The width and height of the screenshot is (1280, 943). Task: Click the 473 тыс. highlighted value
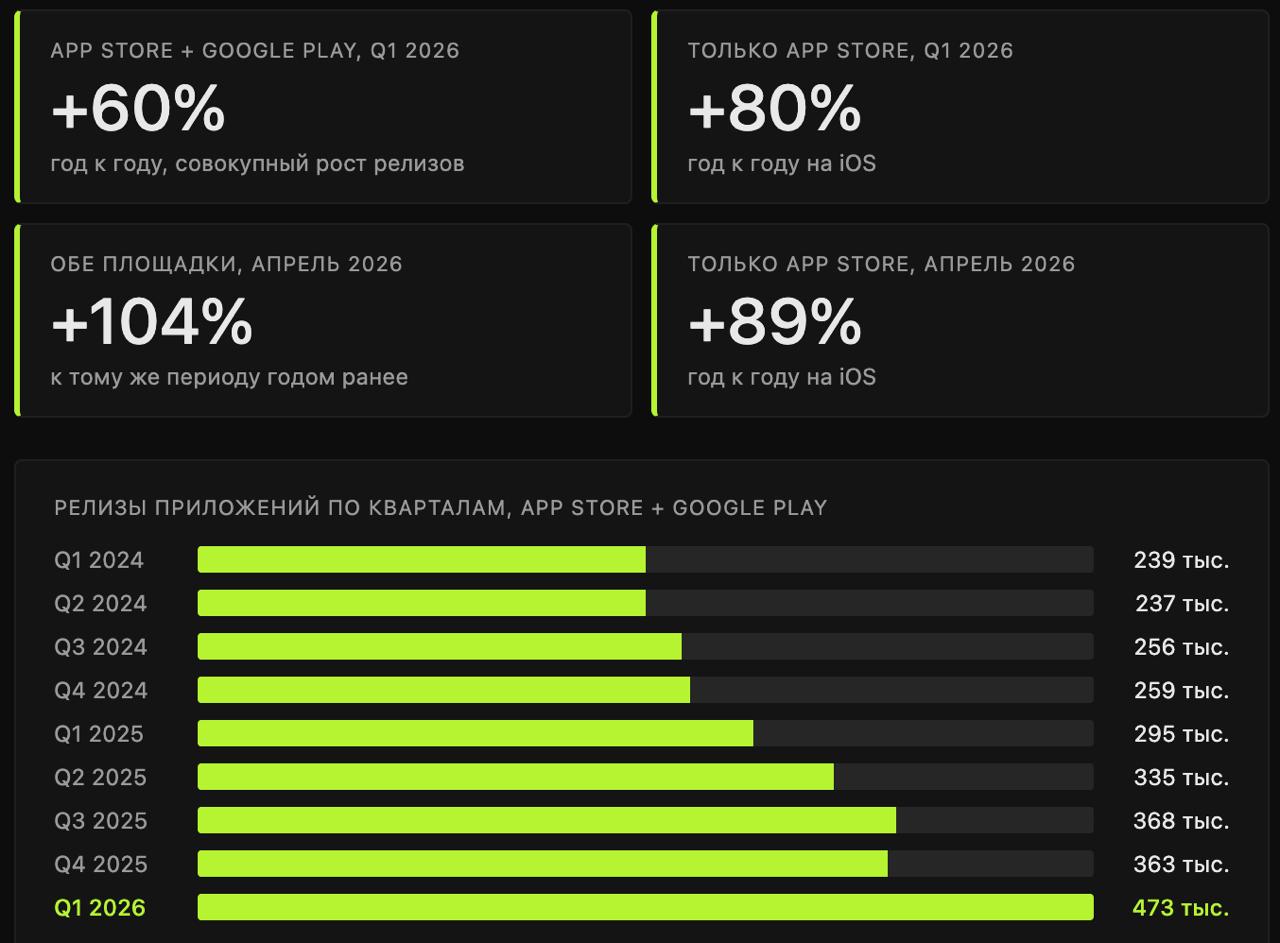point(1180,908)
